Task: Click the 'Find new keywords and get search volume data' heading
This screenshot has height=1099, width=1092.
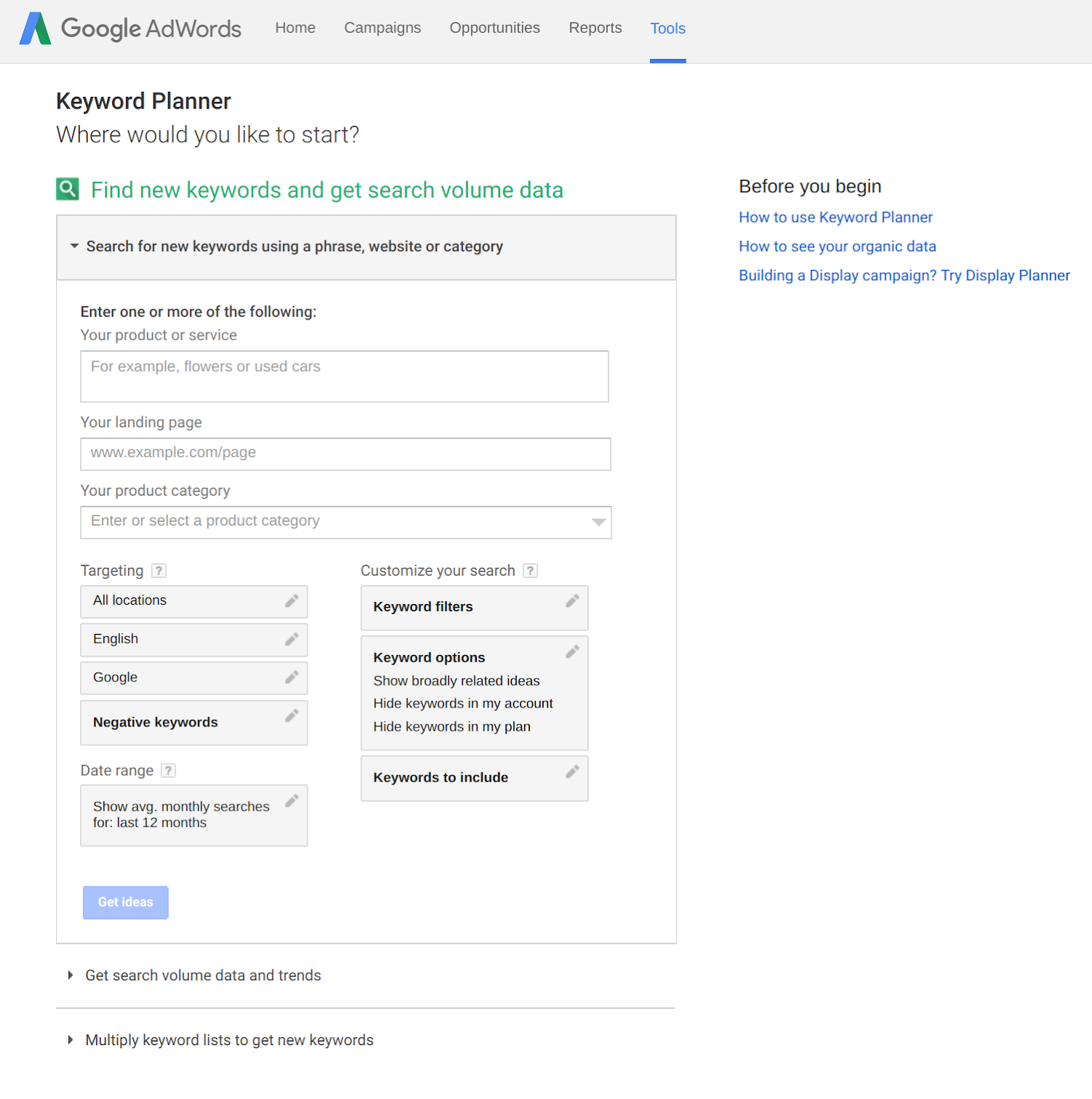Action: [x=327, y=190]
